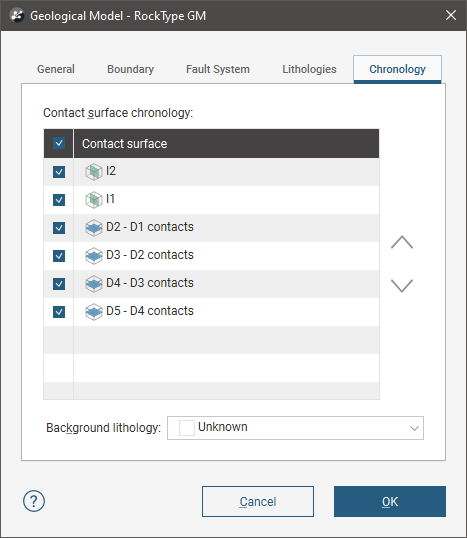Move selected surface down in chronology

[402, 285]
